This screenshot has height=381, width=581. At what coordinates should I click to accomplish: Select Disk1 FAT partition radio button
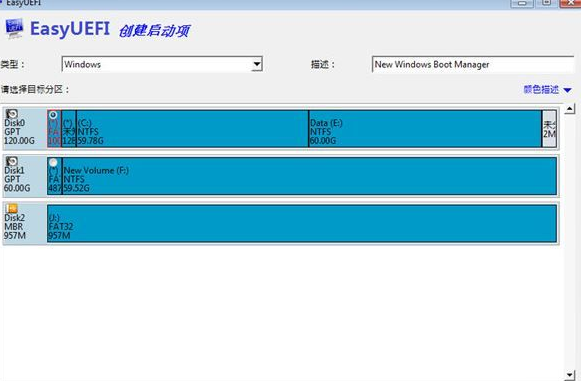click(x=53, y=162)
